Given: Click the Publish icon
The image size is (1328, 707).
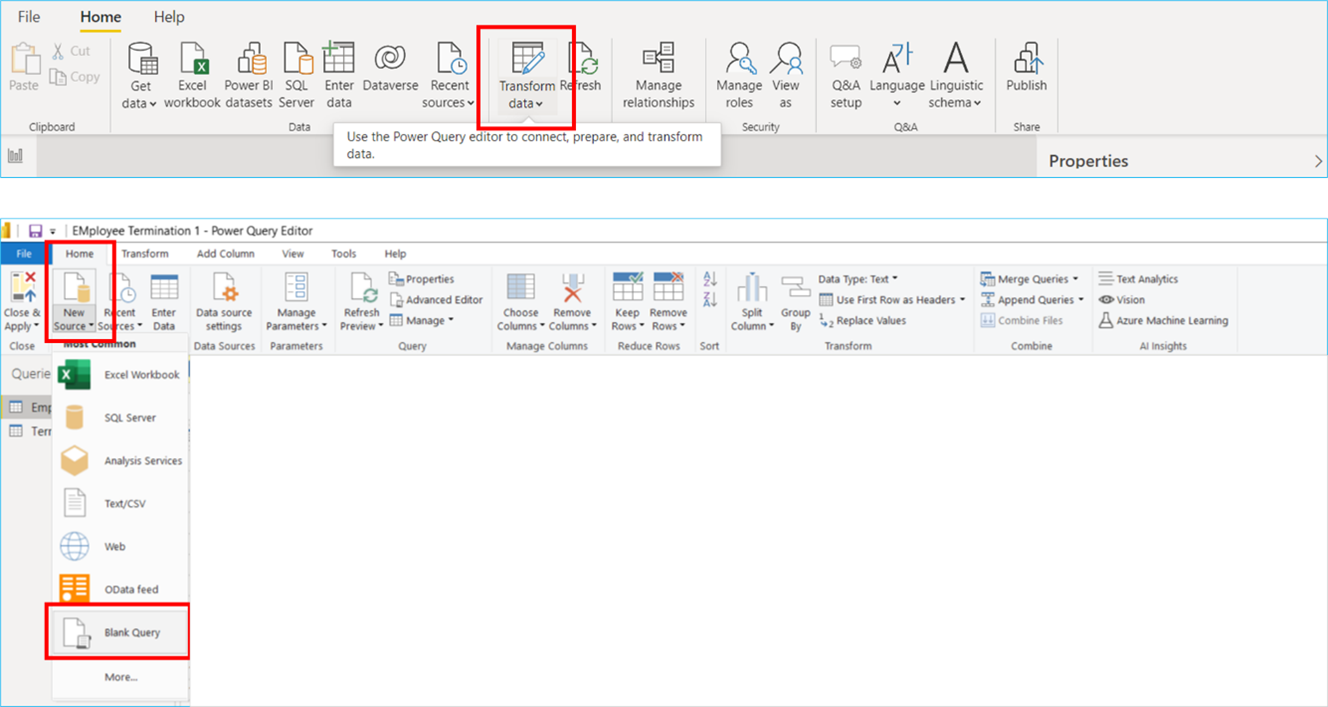Looking at the screenshot, I should click(1026, 60).
